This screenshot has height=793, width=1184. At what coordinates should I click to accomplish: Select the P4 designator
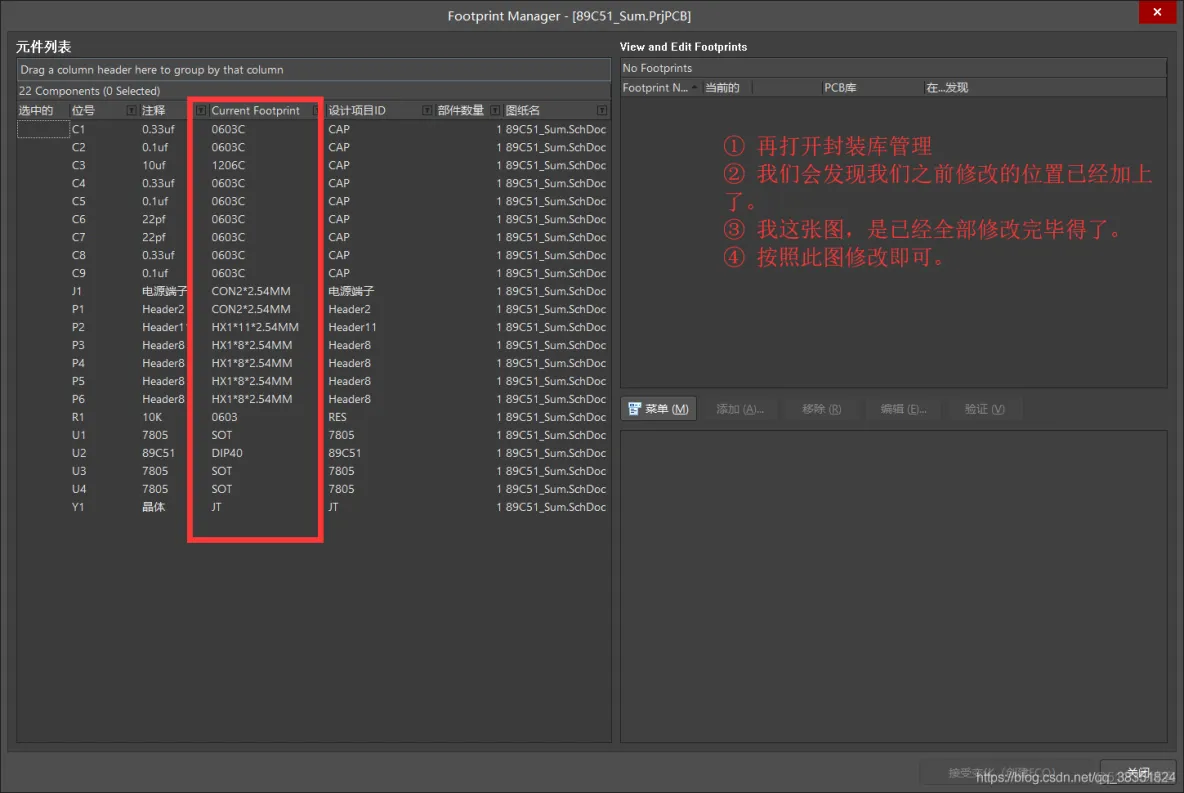tap(79, 363)
